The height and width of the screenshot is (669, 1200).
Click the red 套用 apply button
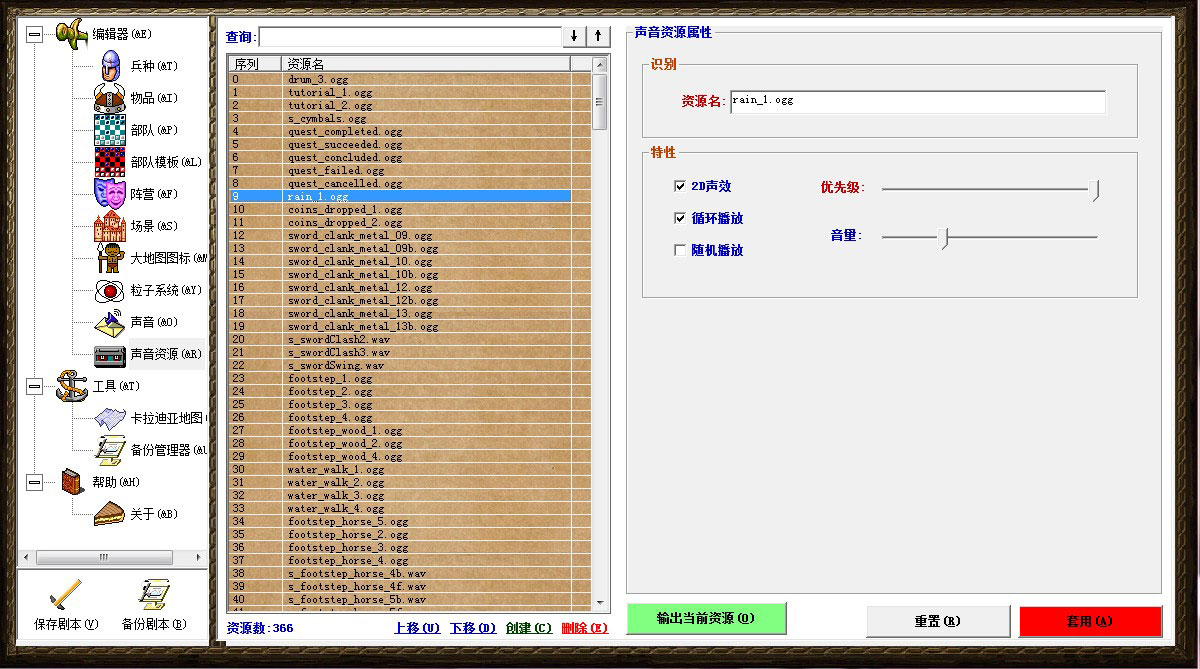click(x=1090, y=621)
